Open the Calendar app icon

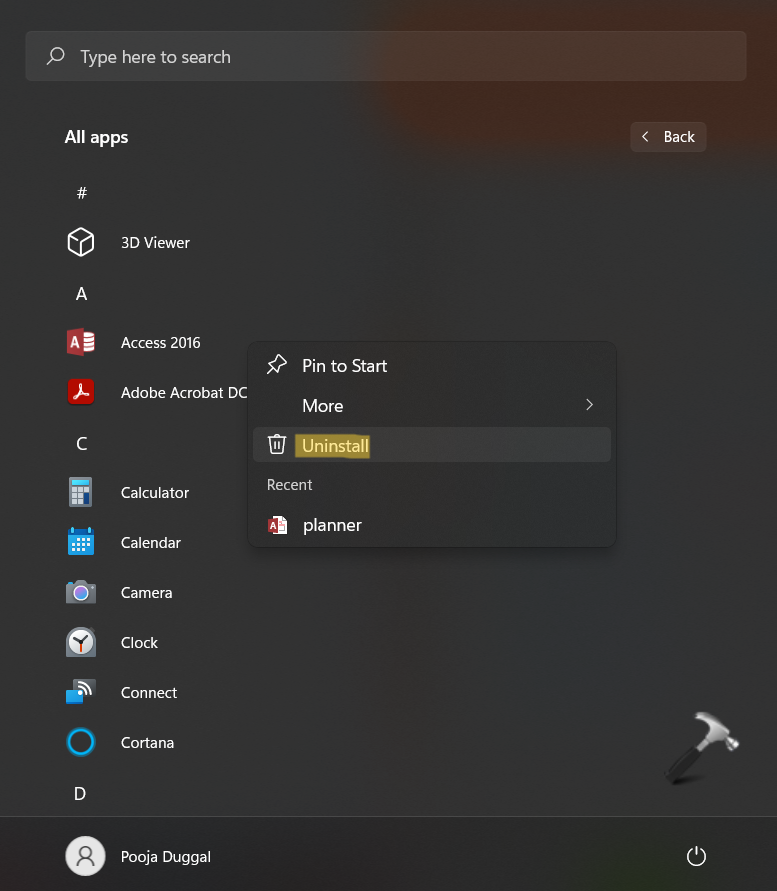point(80,542)
